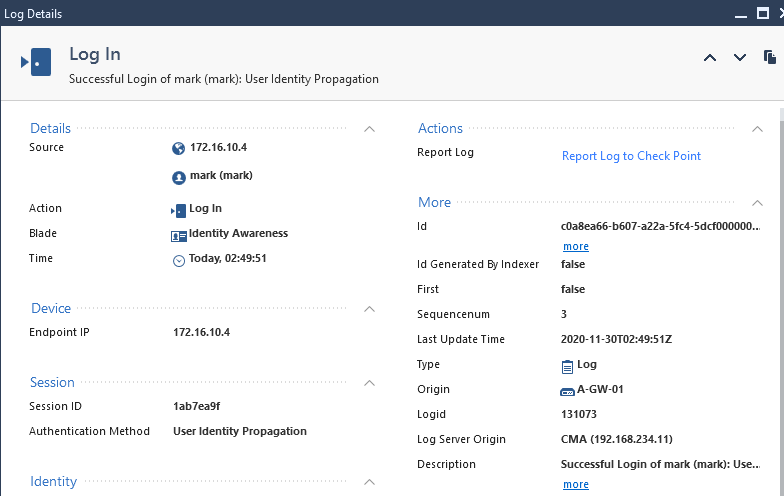The image size is (784, 496).
Task: Collapse the Device section
Action: tap(369, 309)
